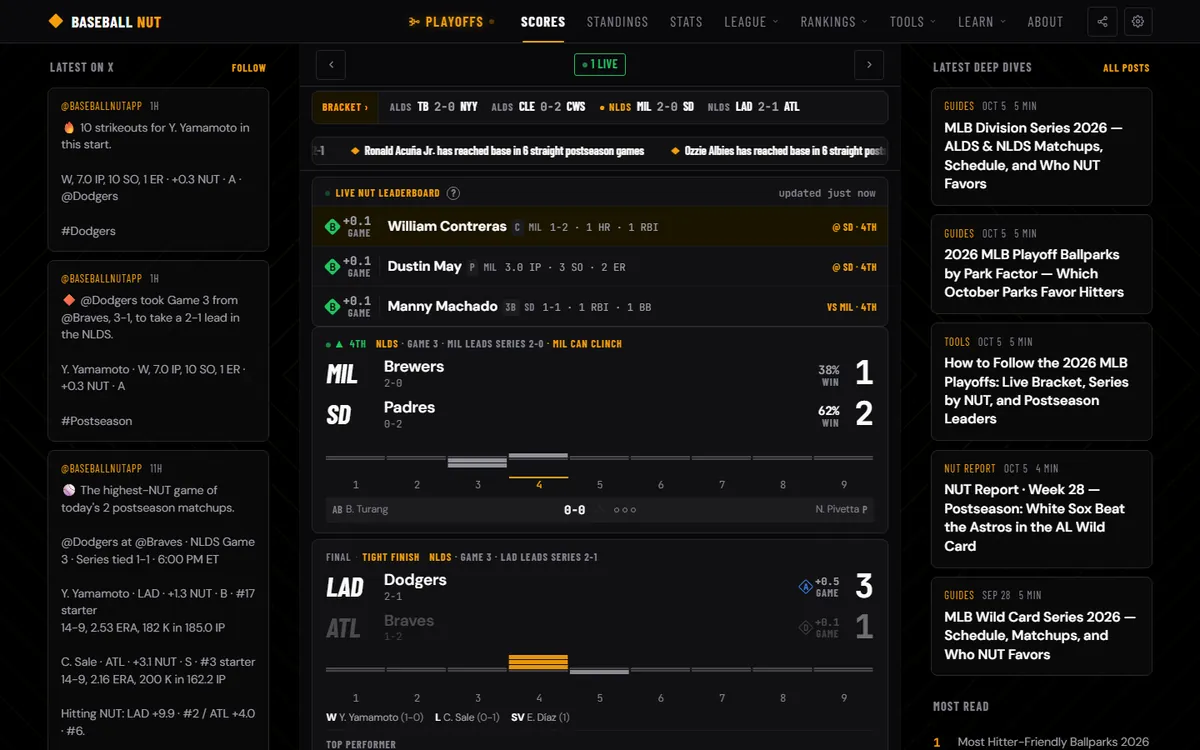This screenshot has width=1200, height=750.
Task: Open William Contreras leaderboard row
Action: click(x=600, y=227)
